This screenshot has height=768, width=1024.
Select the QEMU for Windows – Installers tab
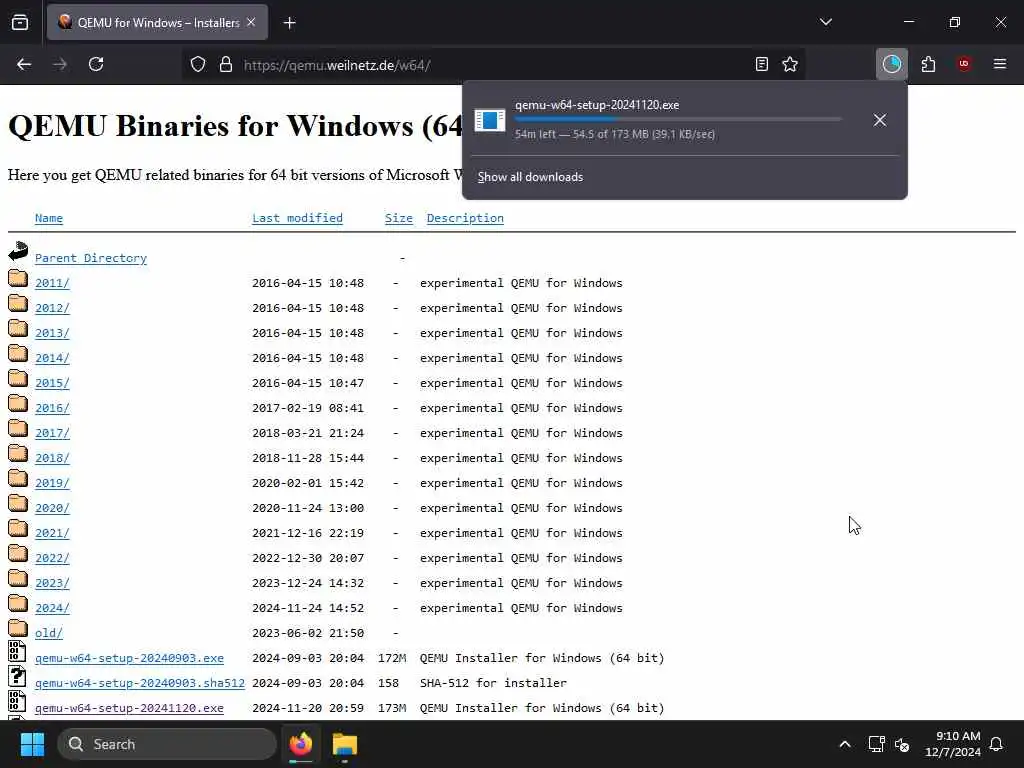tap(157, 22)
